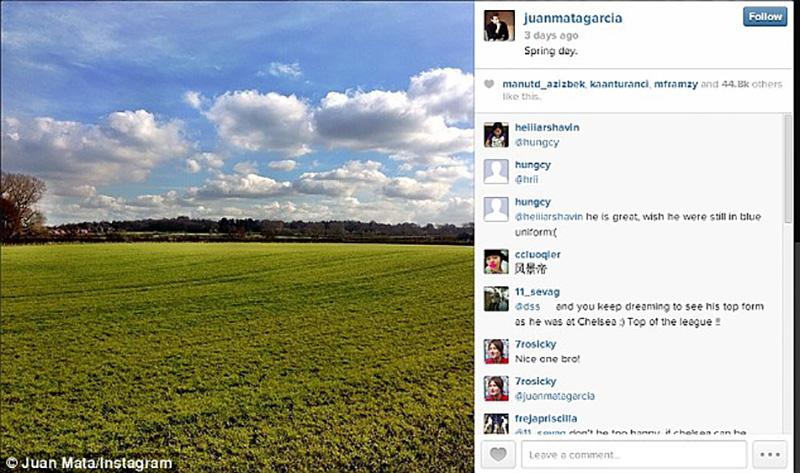
Task: Open kaanturanci's profile link
Action: click(619, 84)
